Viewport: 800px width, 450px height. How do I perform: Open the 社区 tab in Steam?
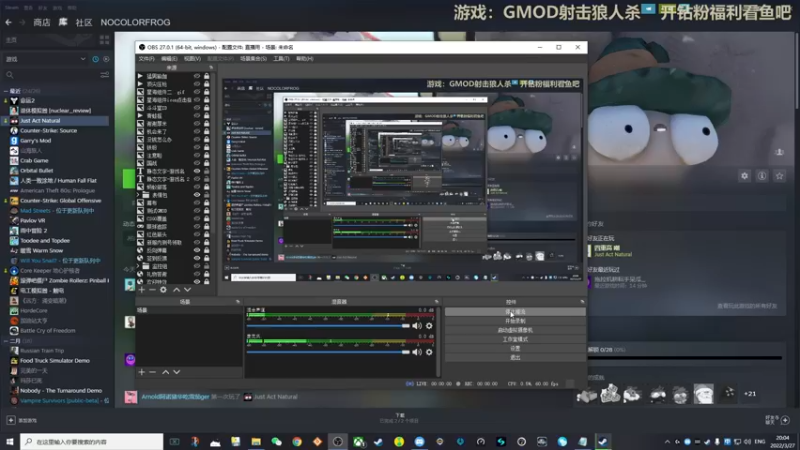click(84, 22)
